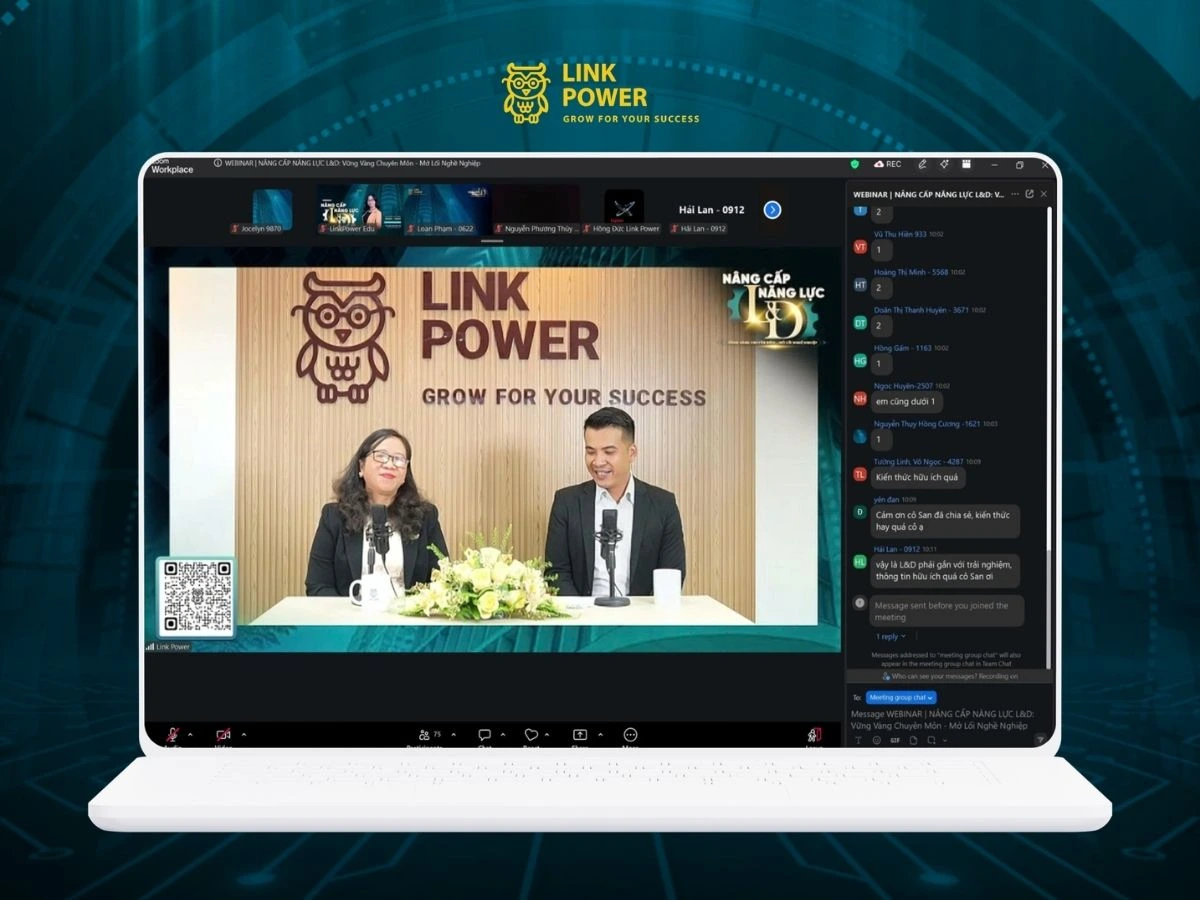The image size is (1200, 900).
Task: Select the Nguyễn Phương Thùy thumbnail
Action: [536, 211]
